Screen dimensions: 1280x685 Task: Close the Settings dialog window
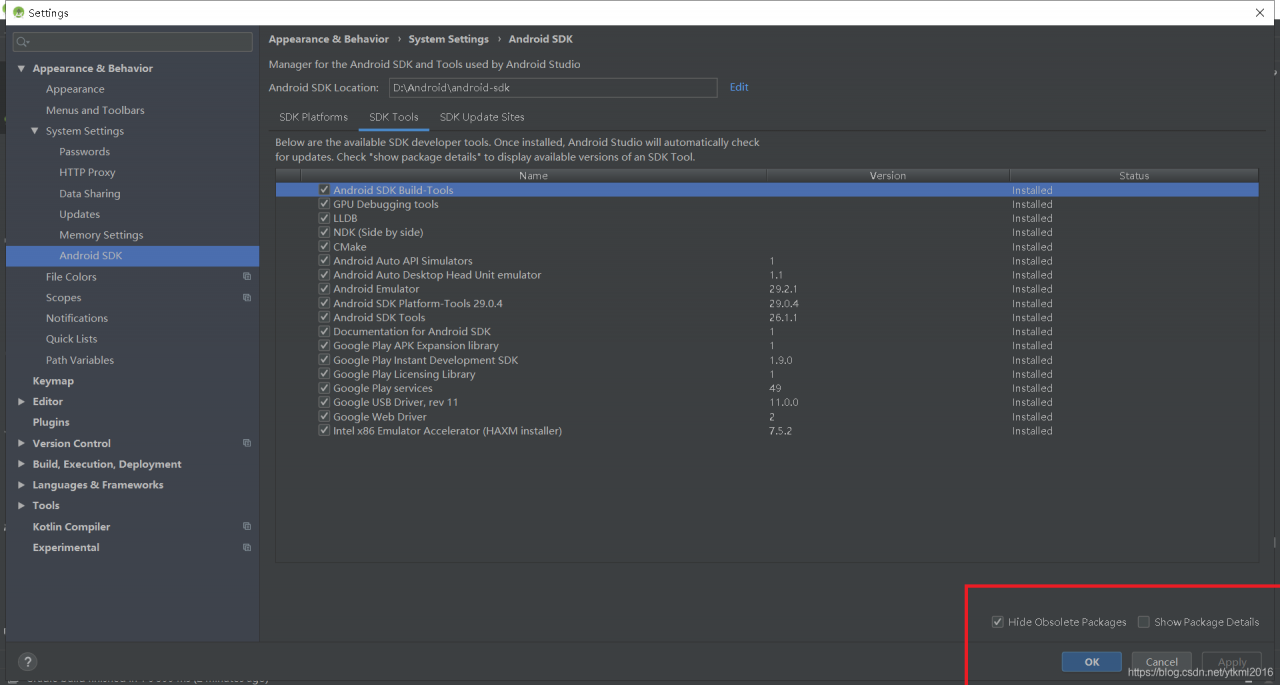pyautogui.click(x=1259, y=12)
